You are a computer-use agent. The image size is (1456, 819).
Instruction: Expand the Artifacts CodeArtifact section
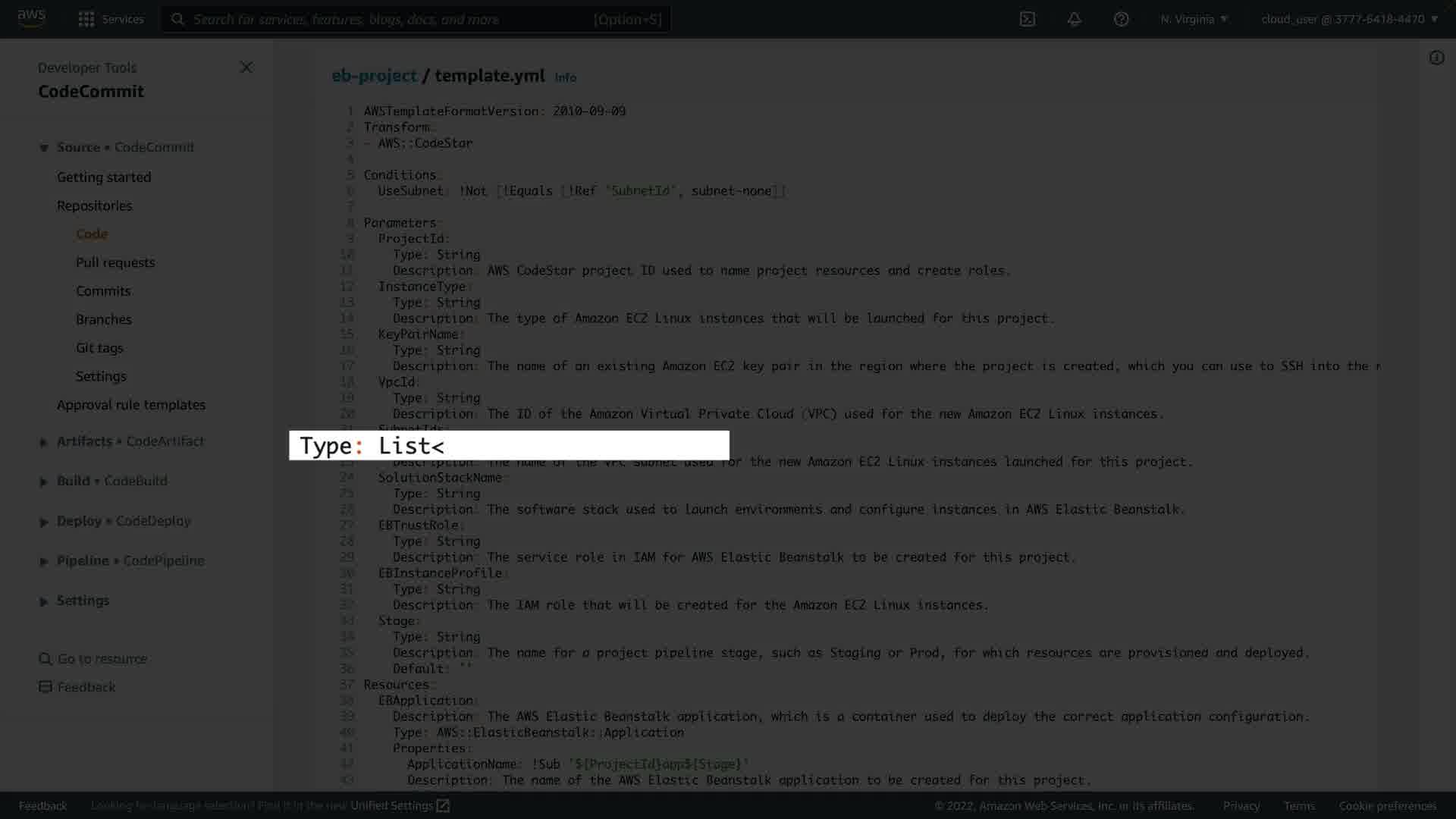click(x=44, y=442)
